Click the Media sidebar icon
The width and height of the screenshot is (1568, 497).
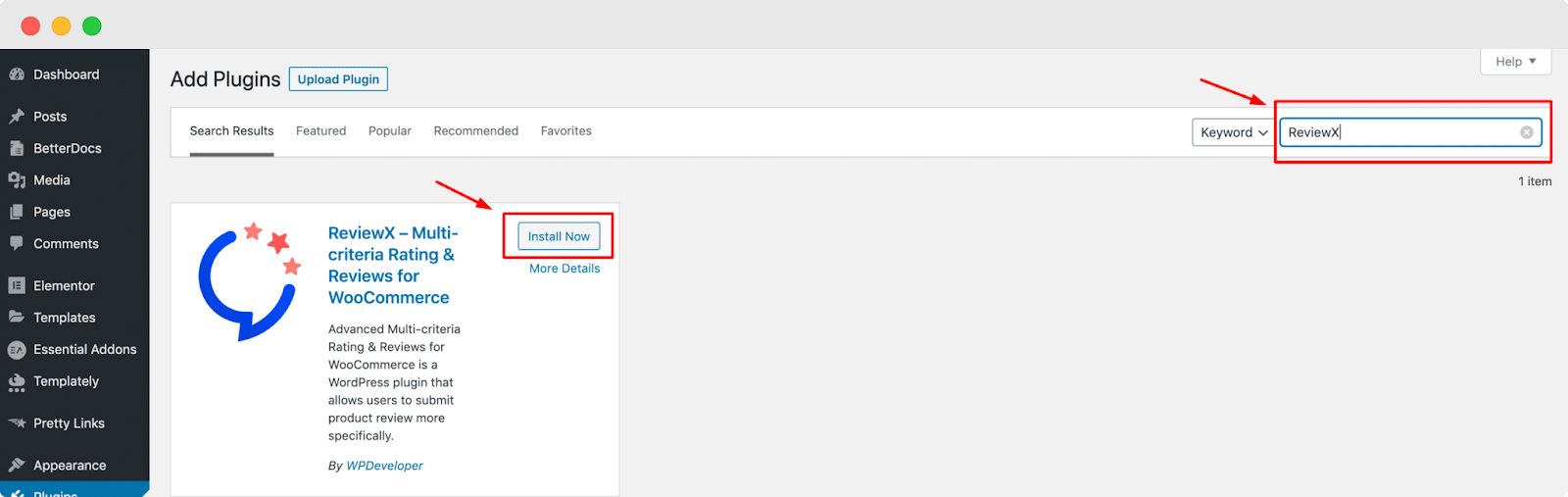(17, 180)
